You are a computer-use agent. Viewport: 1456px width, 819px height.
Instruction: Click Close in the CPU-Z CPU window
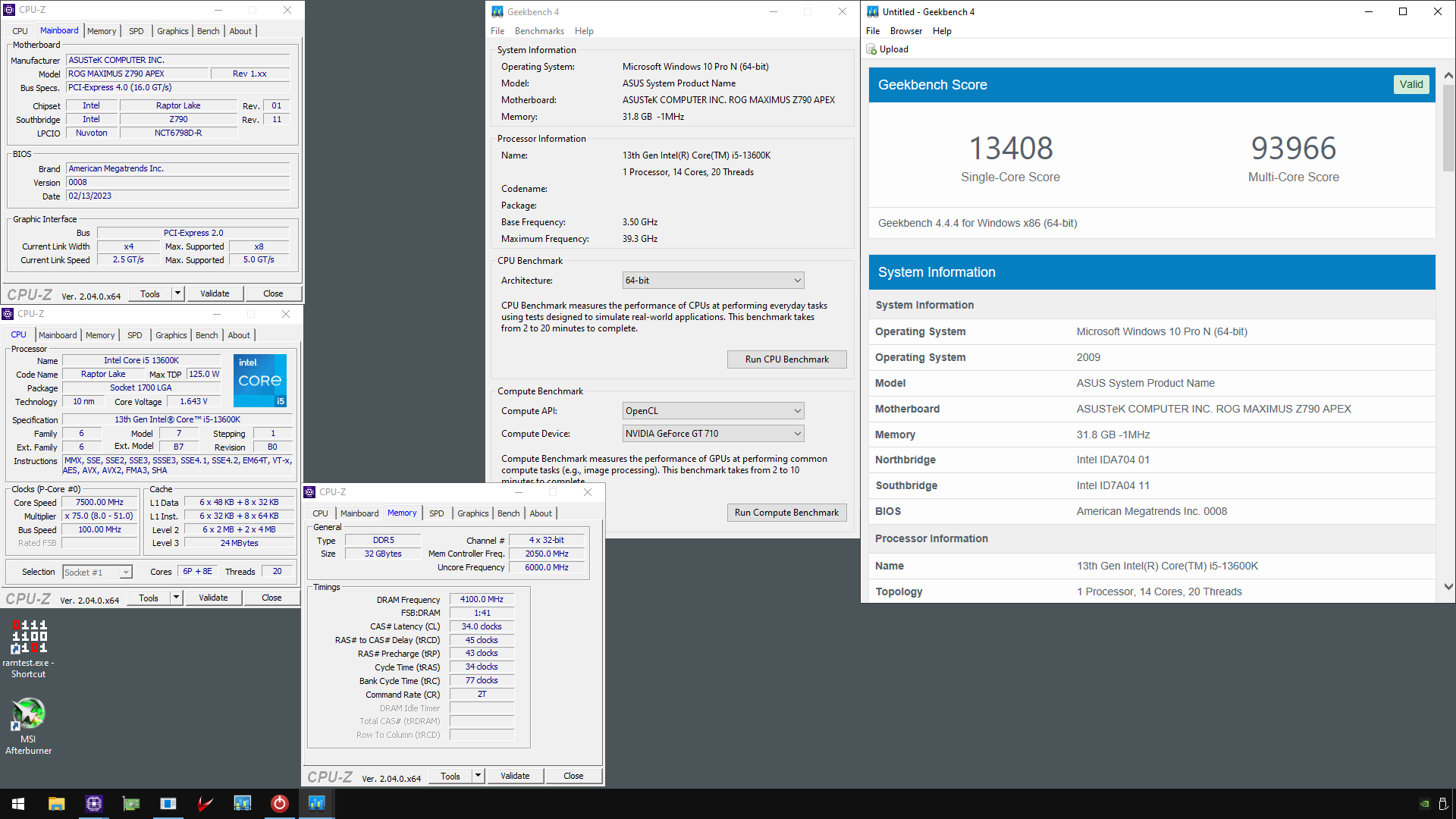click(271, 598)
